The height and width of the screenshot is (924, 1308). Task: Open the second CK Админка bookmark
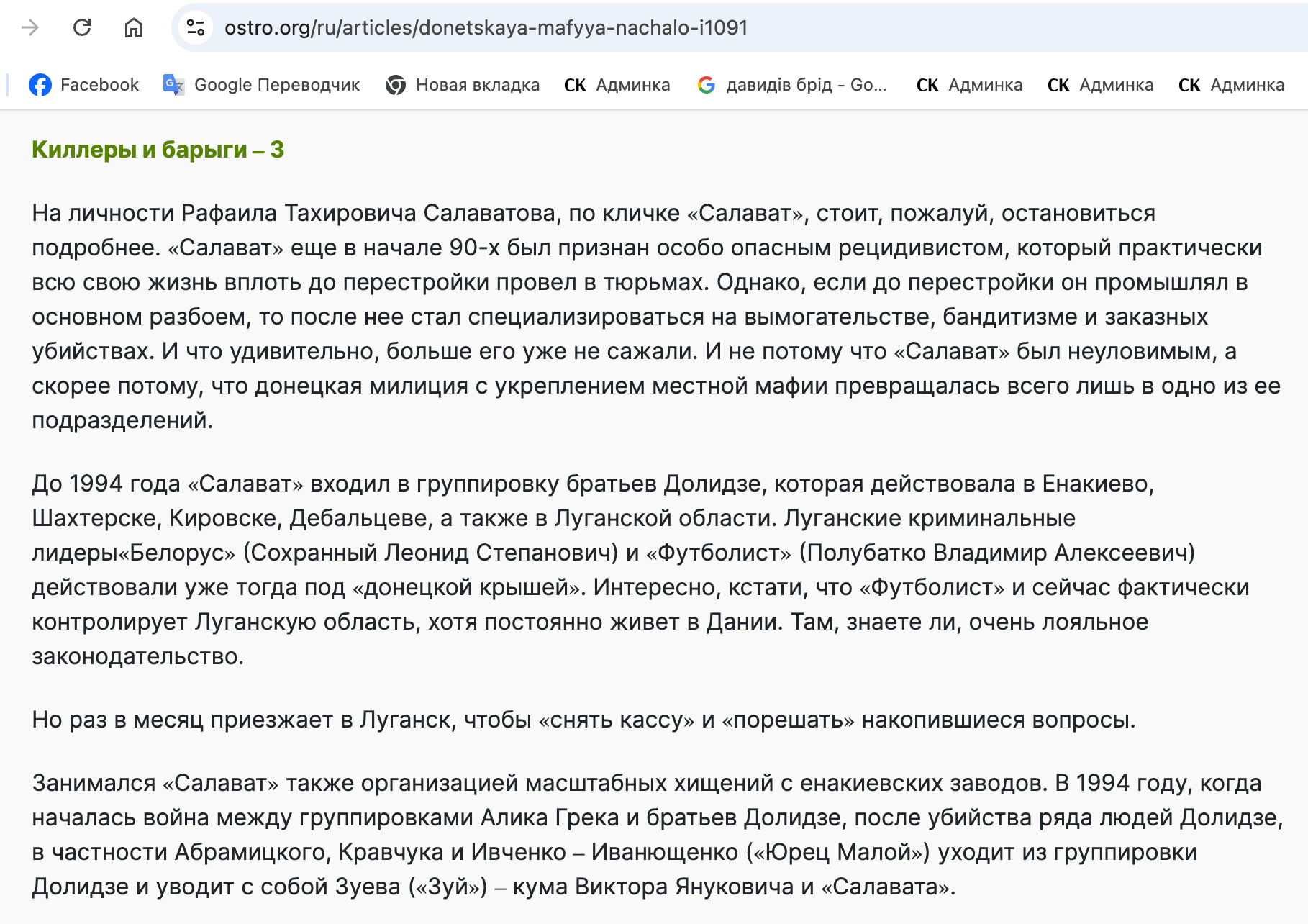(x=969, y=85)
